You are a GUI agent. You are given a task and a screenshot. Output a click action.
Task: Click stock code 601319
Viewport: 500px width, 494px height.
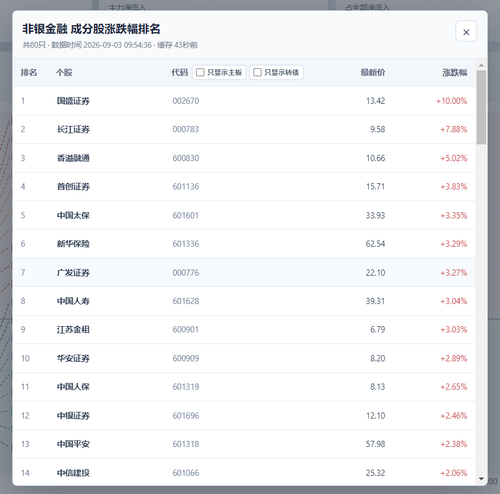click(x=186, y=387)
